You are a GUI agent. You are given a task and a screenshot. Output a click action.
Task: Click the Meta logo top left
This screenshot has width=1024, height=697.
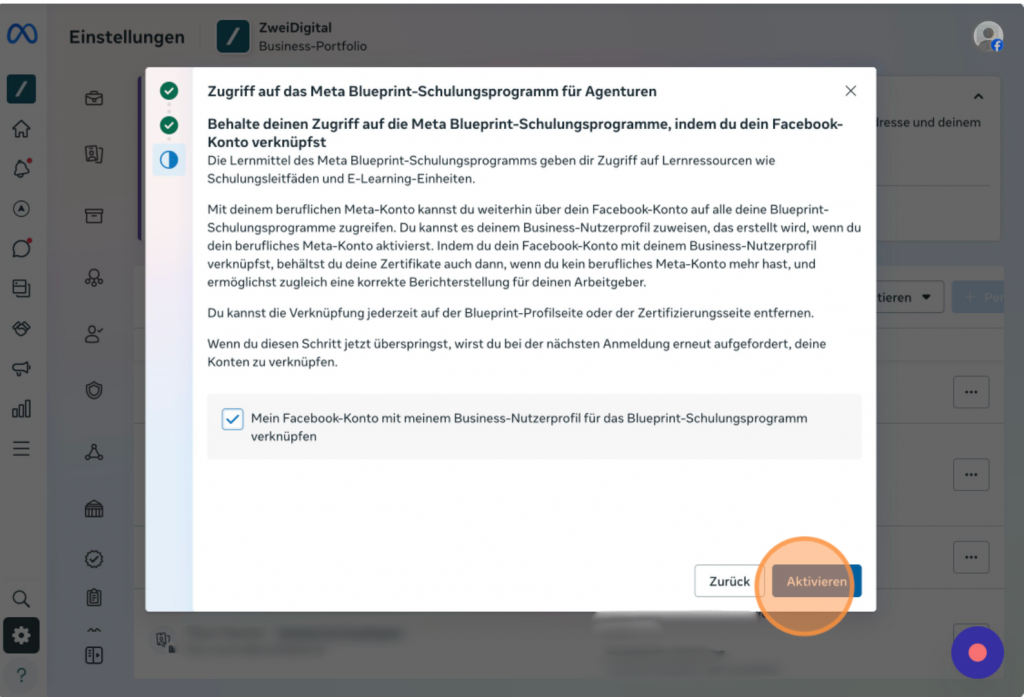point(22,33)
